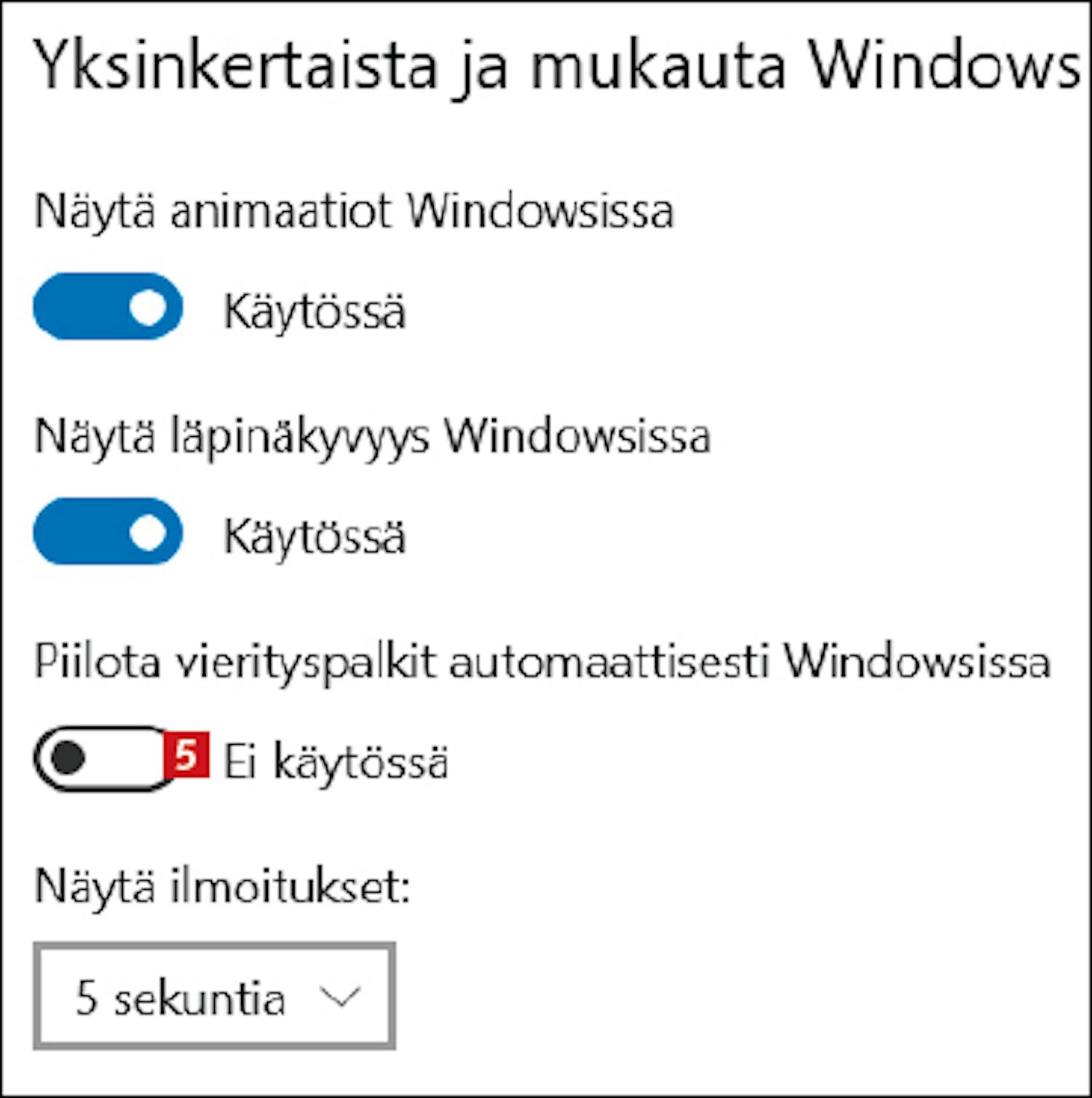Select the 5 sekuntia text in combo box
The image size is (1092, 1098).
(x=180, y=998)
